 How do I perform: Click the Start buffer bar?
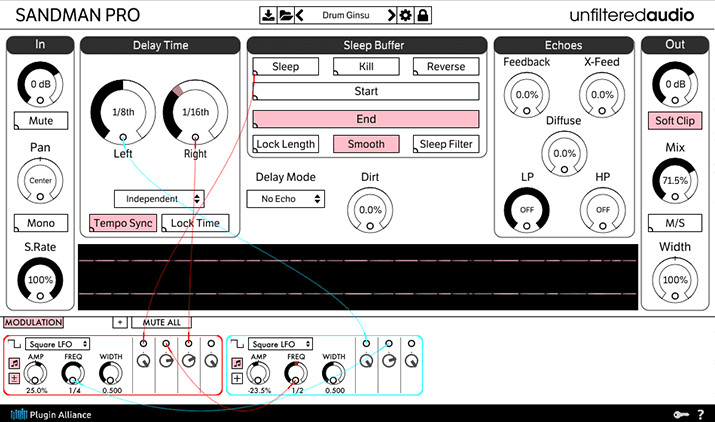[366, 91]
